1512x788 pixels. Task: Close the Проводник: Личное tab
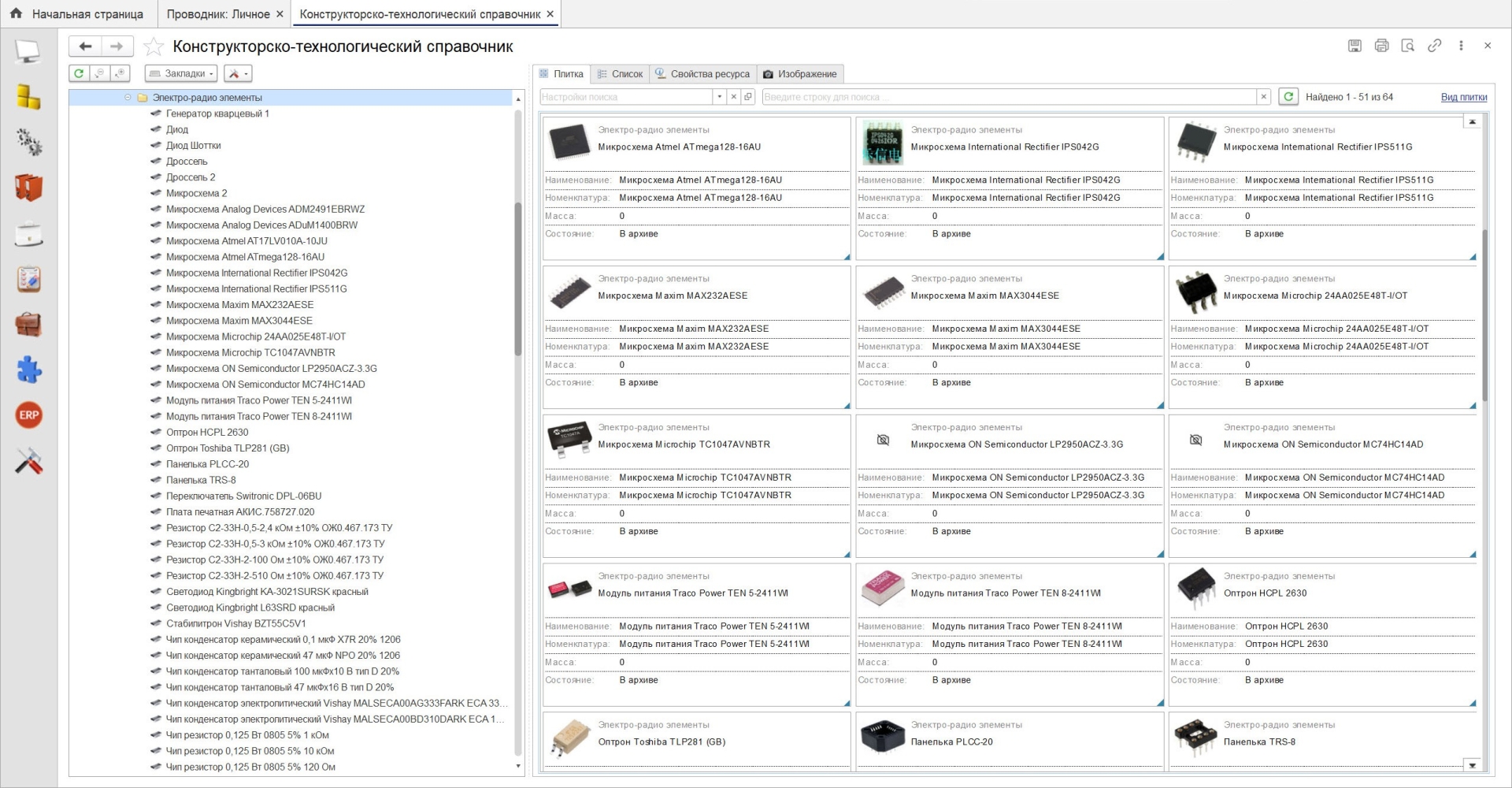278,14
